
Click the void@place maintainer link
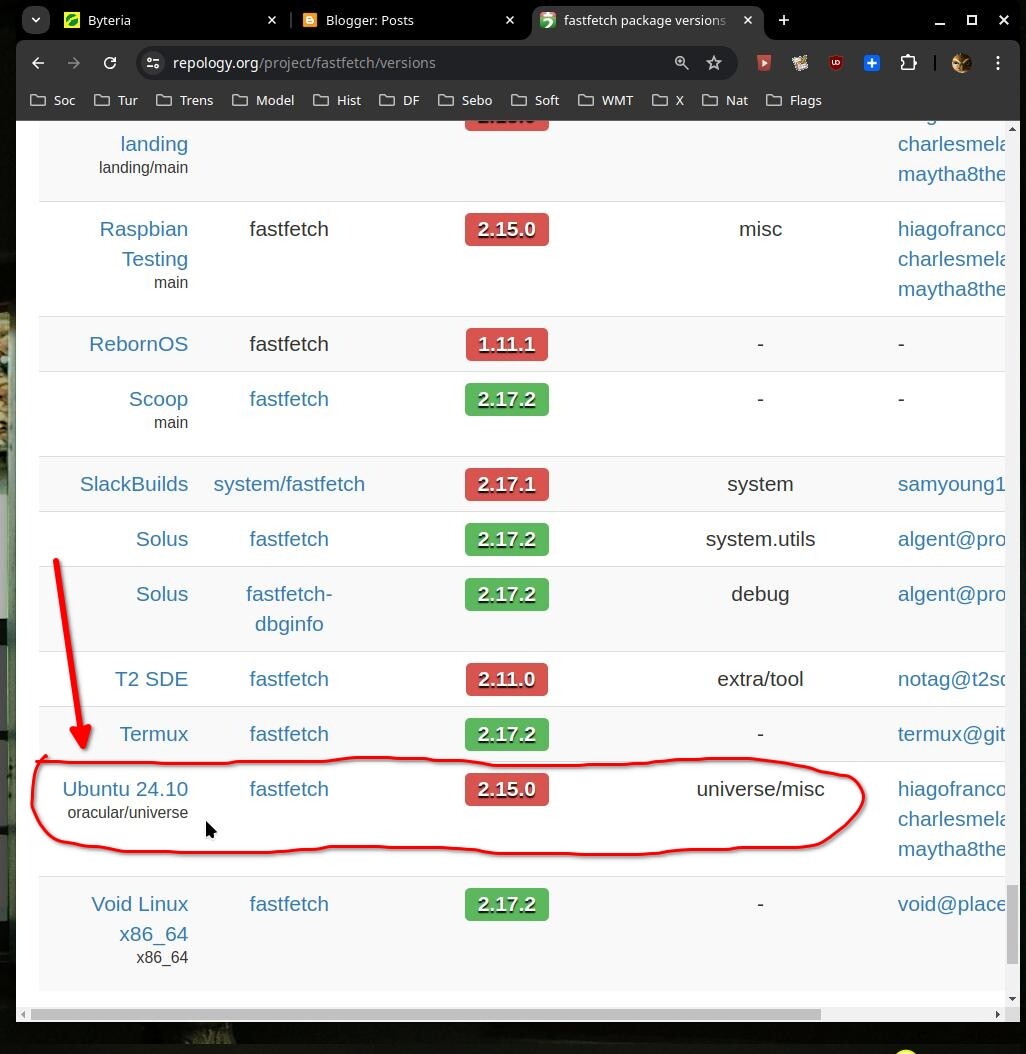point(951,904)
